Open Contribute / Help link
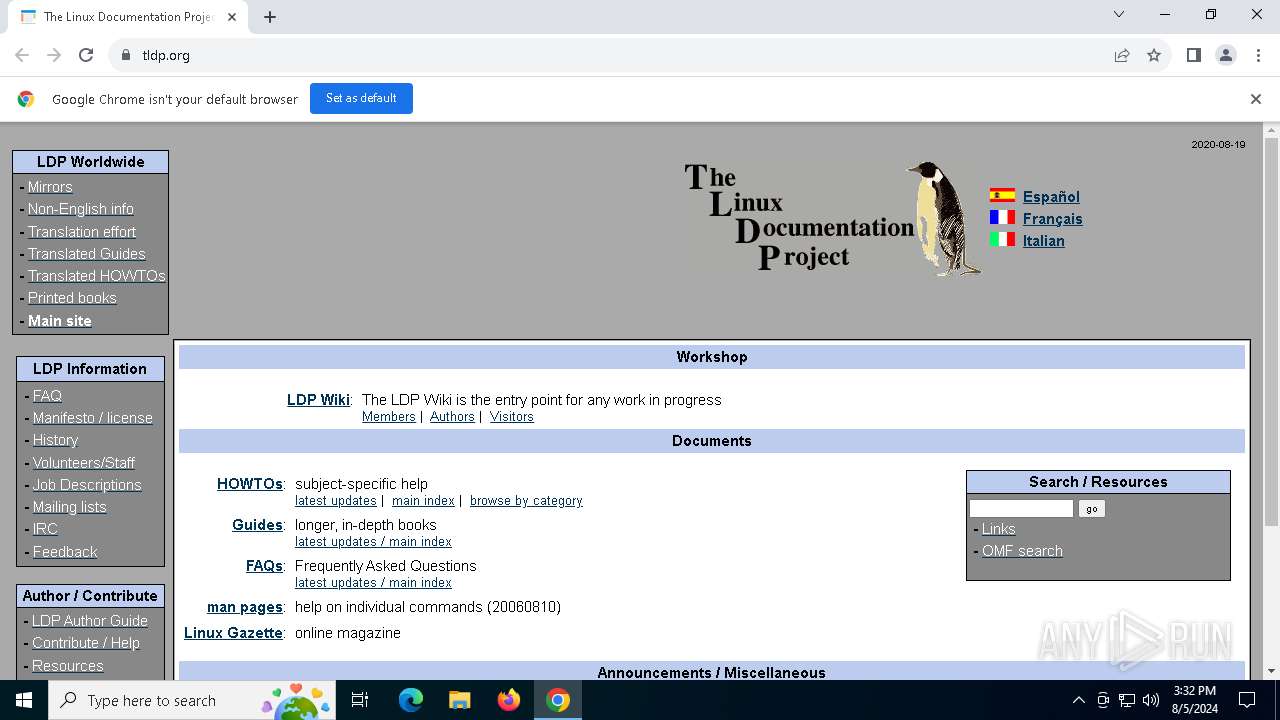1280x720 pixels. point(86,643)
